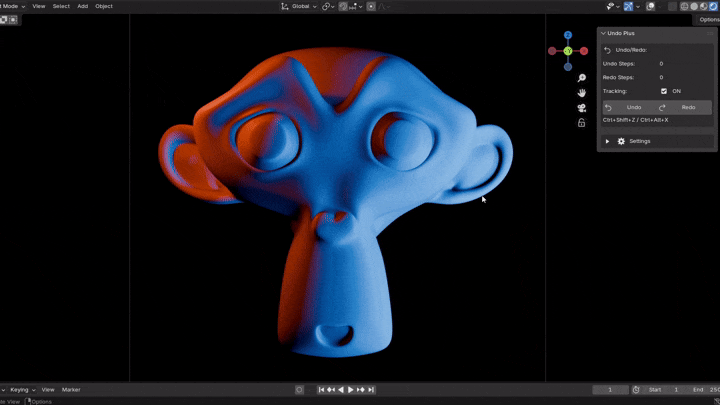Click the Redo Steps value 0
Viewport: 720px width, 405px height.
click(661, 78)
